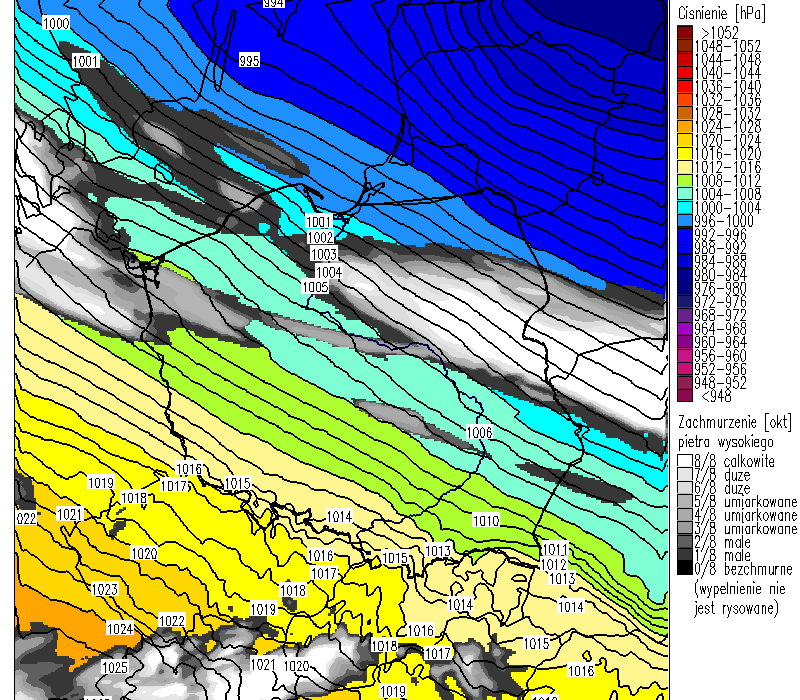This screenshot has height=700, width=800.
Task: Click the '1024' isobar label on the map
Action: (x=120, y=629)
